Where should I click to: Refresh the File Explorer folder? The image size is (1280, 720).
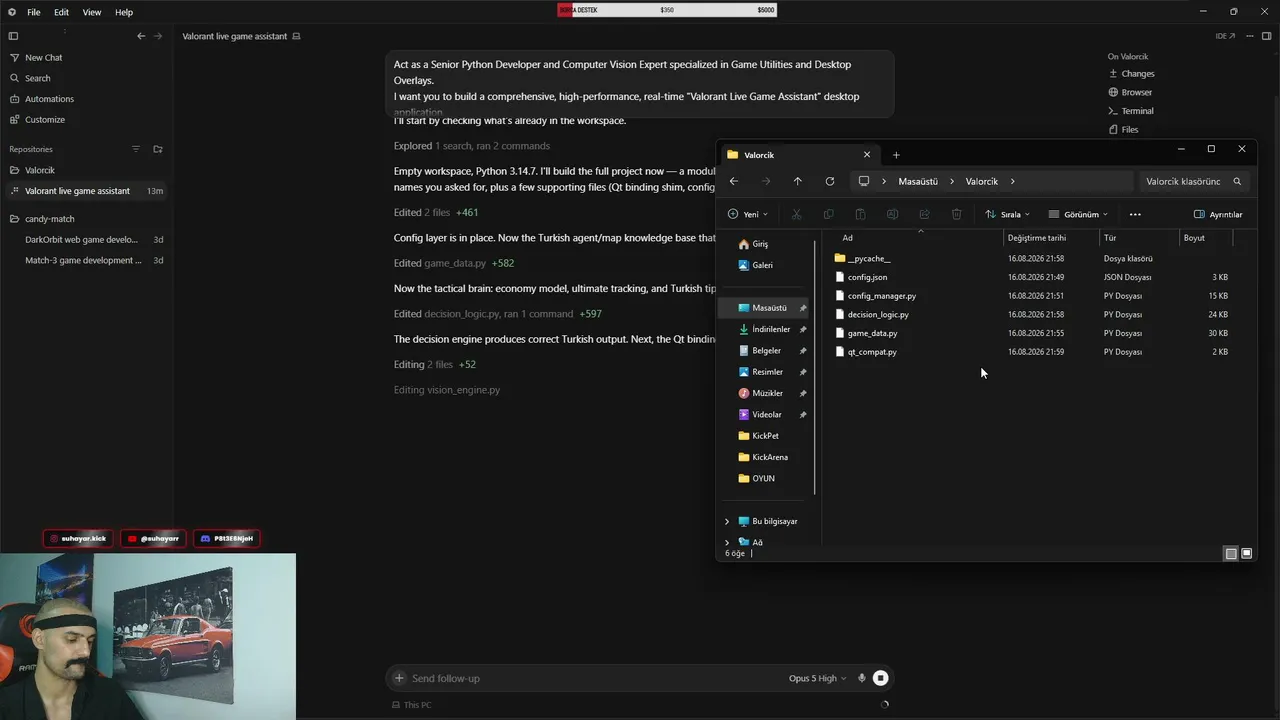[829, 181]
